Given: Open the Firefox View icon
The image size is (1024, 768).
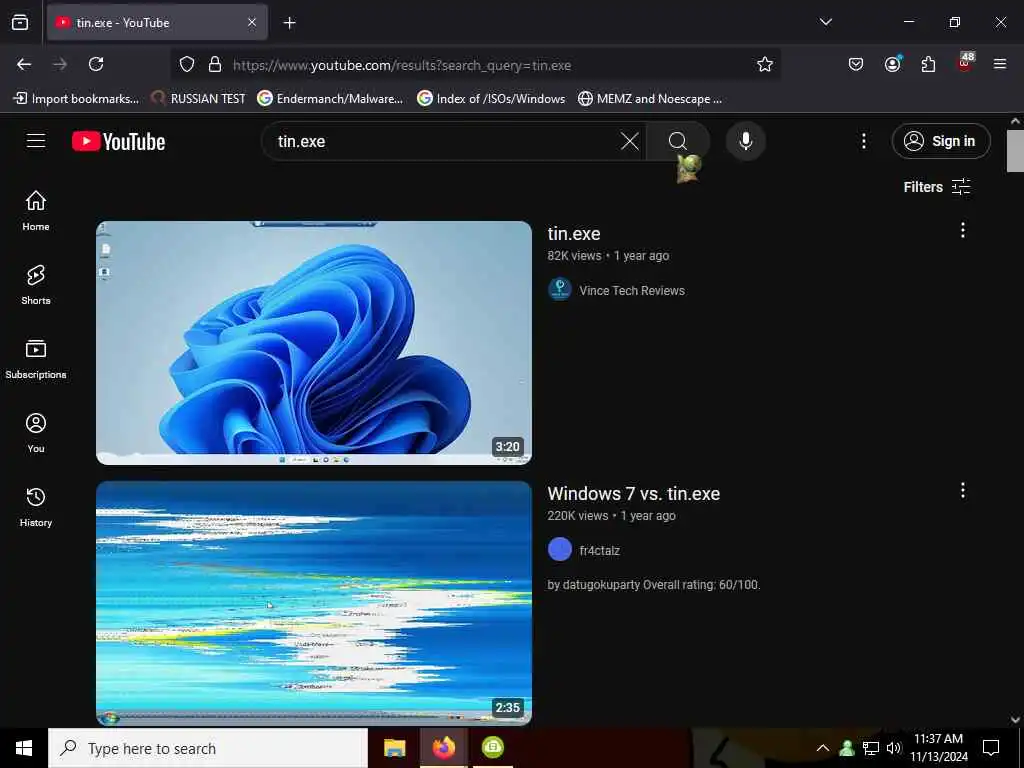Looking at the screenshot, I should click(x=20, y=22).
